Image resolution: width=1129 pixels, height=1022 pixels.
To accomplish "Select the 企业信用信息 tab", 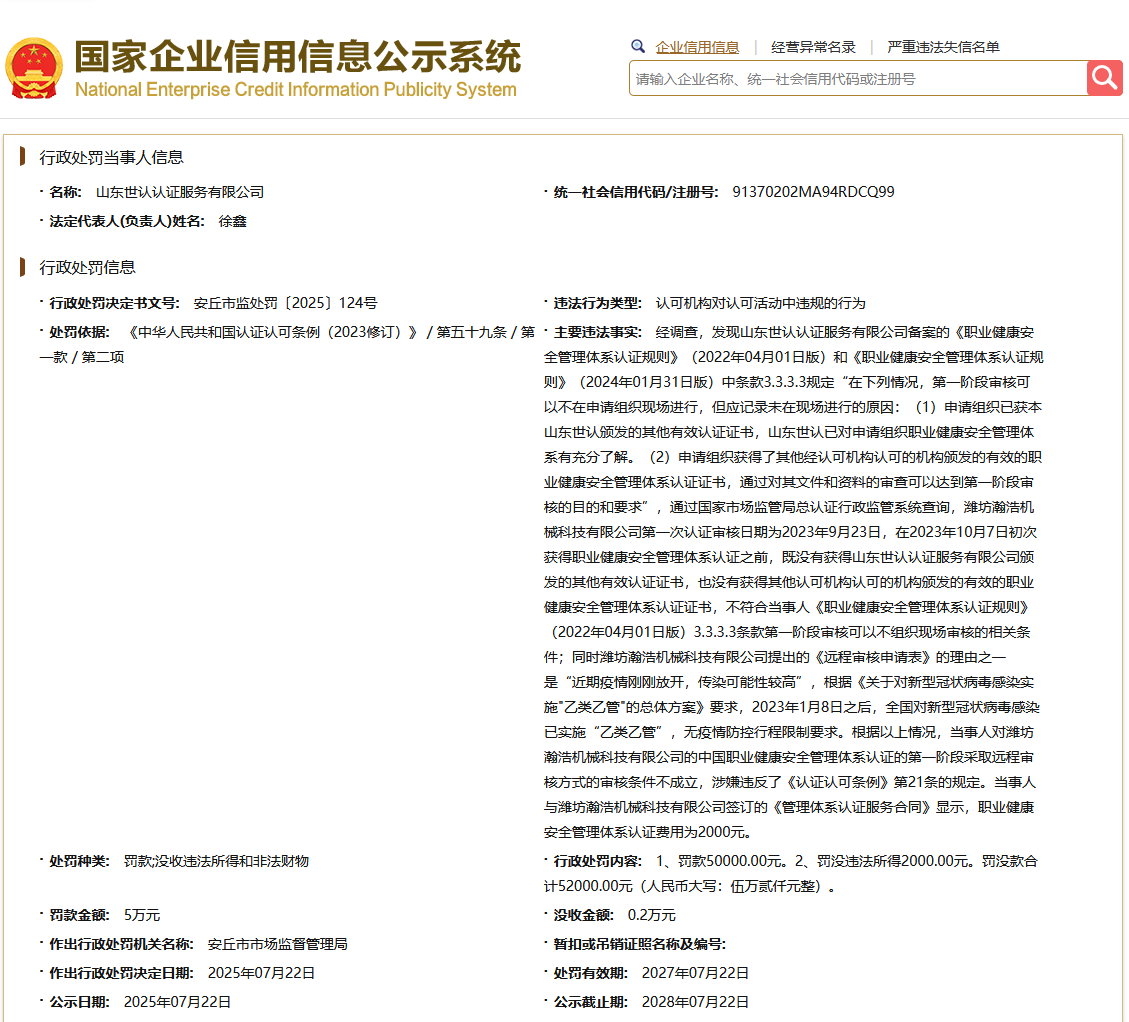I will [x=697, y=48].
